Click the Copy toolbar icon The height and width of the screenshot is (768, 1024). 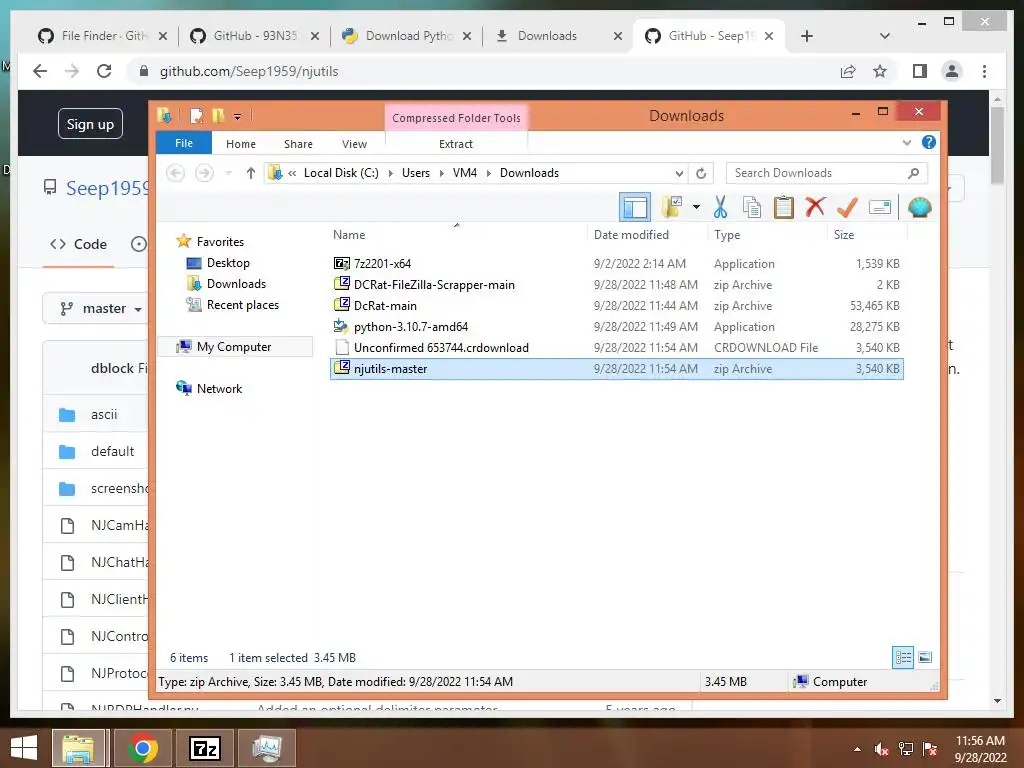[x=752, y=207]
